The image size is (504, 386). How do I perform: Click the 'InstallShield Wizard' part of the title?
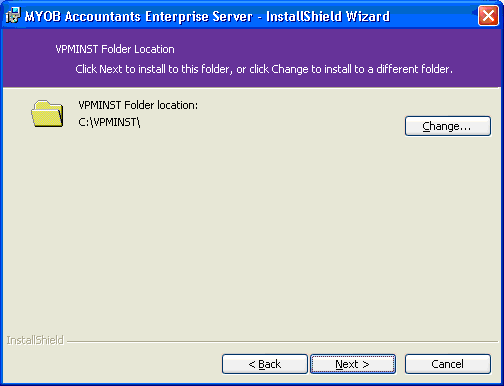click(328, 16)
